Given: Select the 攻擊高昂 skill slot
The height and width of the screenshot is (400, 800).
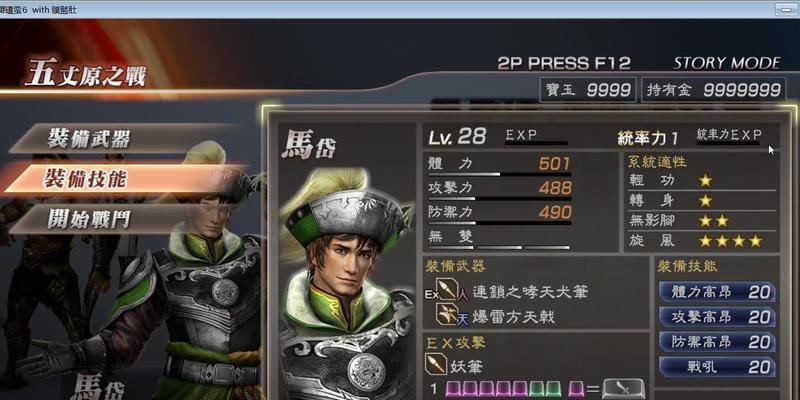Looking at the screenshot, I should [x=717, y=317].
